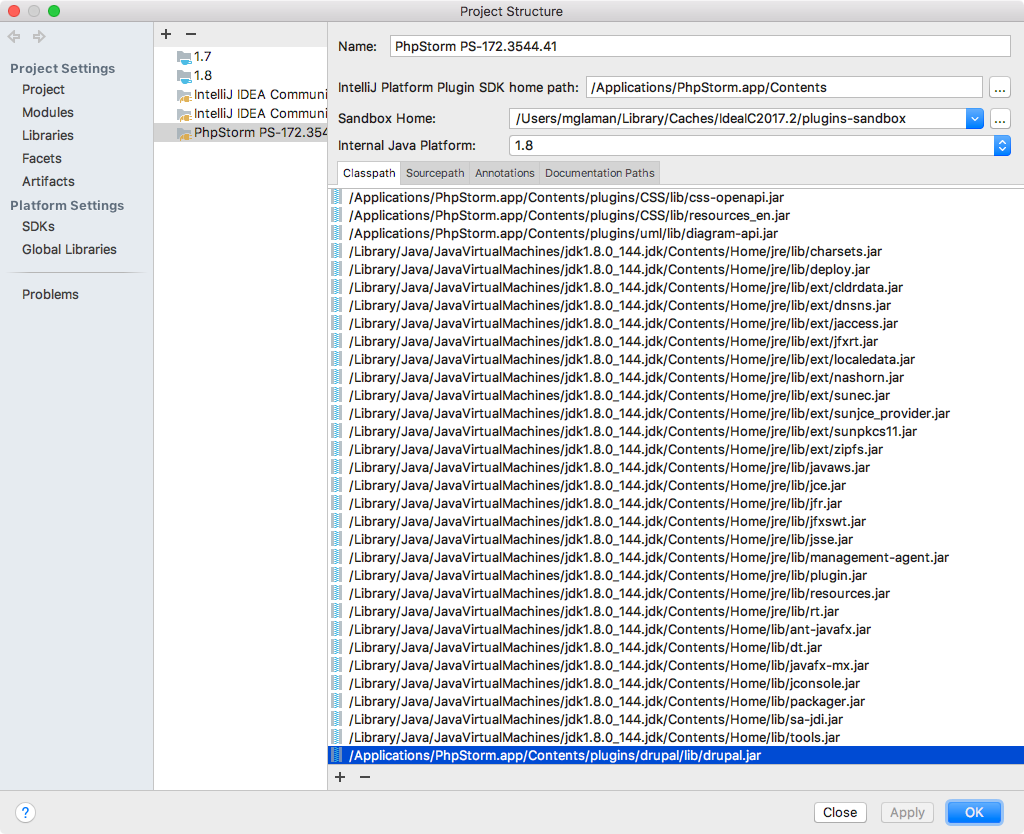Screen dimensions: 1024x834
Task: Edit the SDK home path field
Action: pyautogui.click(x=784, y=88)
